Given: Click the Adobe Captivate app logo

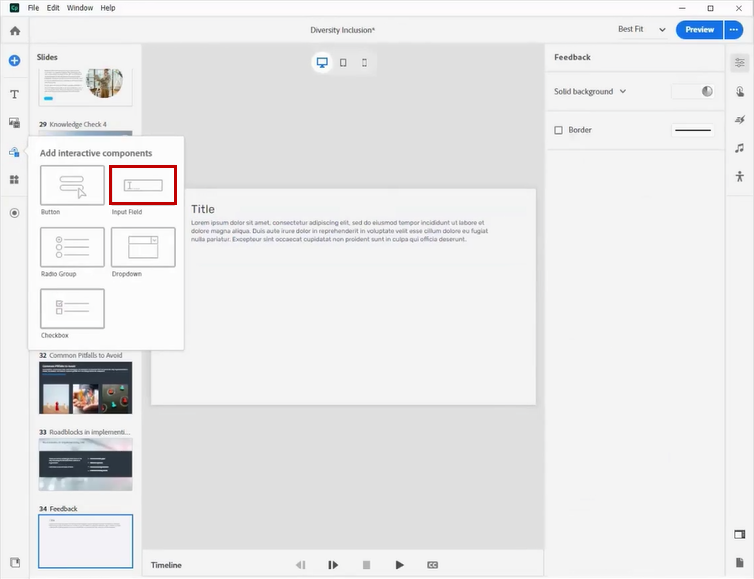Looking at the screenshot, I should pos(14,8).
